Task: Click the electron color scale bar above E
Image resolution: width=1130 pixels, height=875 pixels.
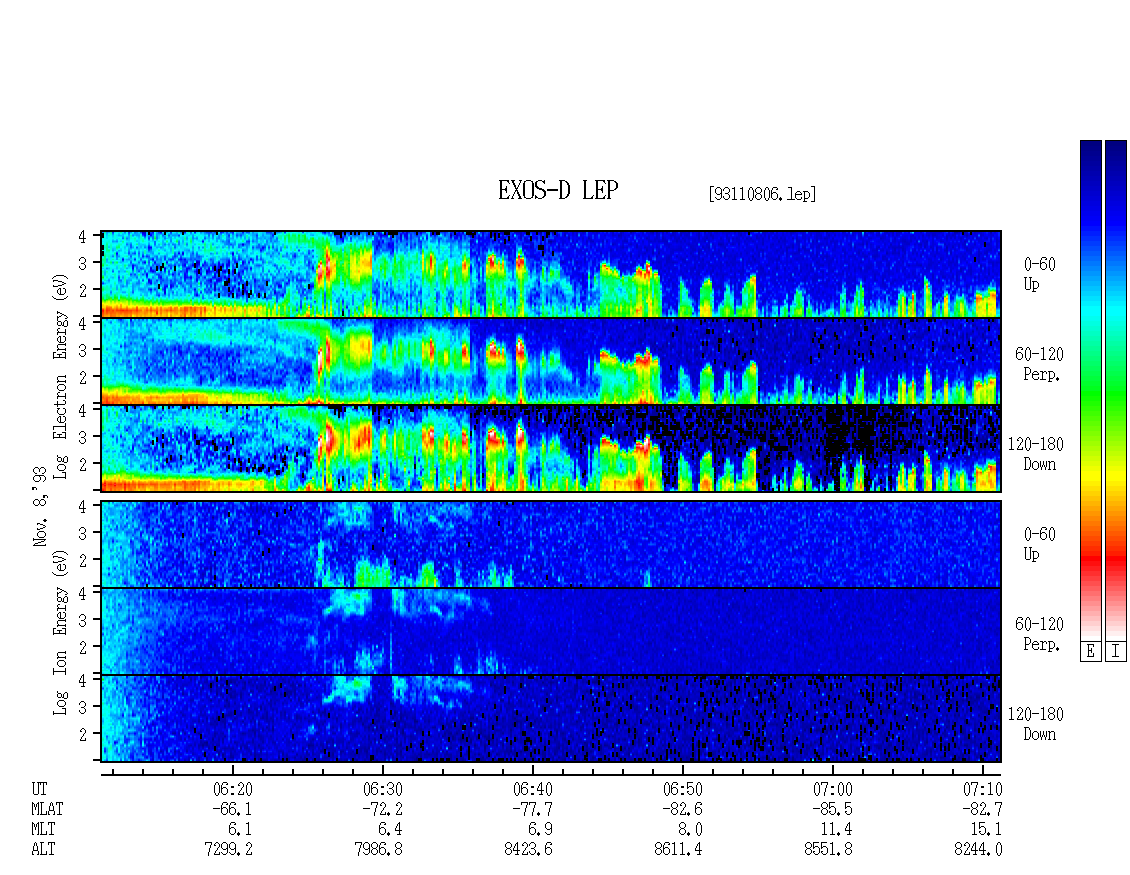Action: [x=1090, y=389]
